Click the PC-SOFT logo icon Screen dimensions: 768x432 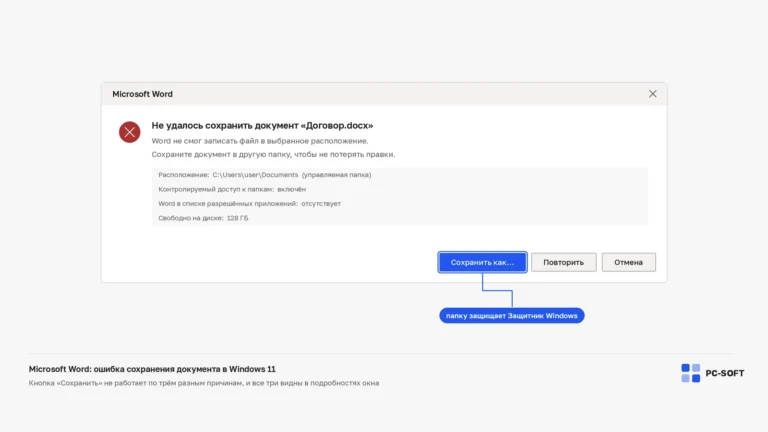(691, 373)
